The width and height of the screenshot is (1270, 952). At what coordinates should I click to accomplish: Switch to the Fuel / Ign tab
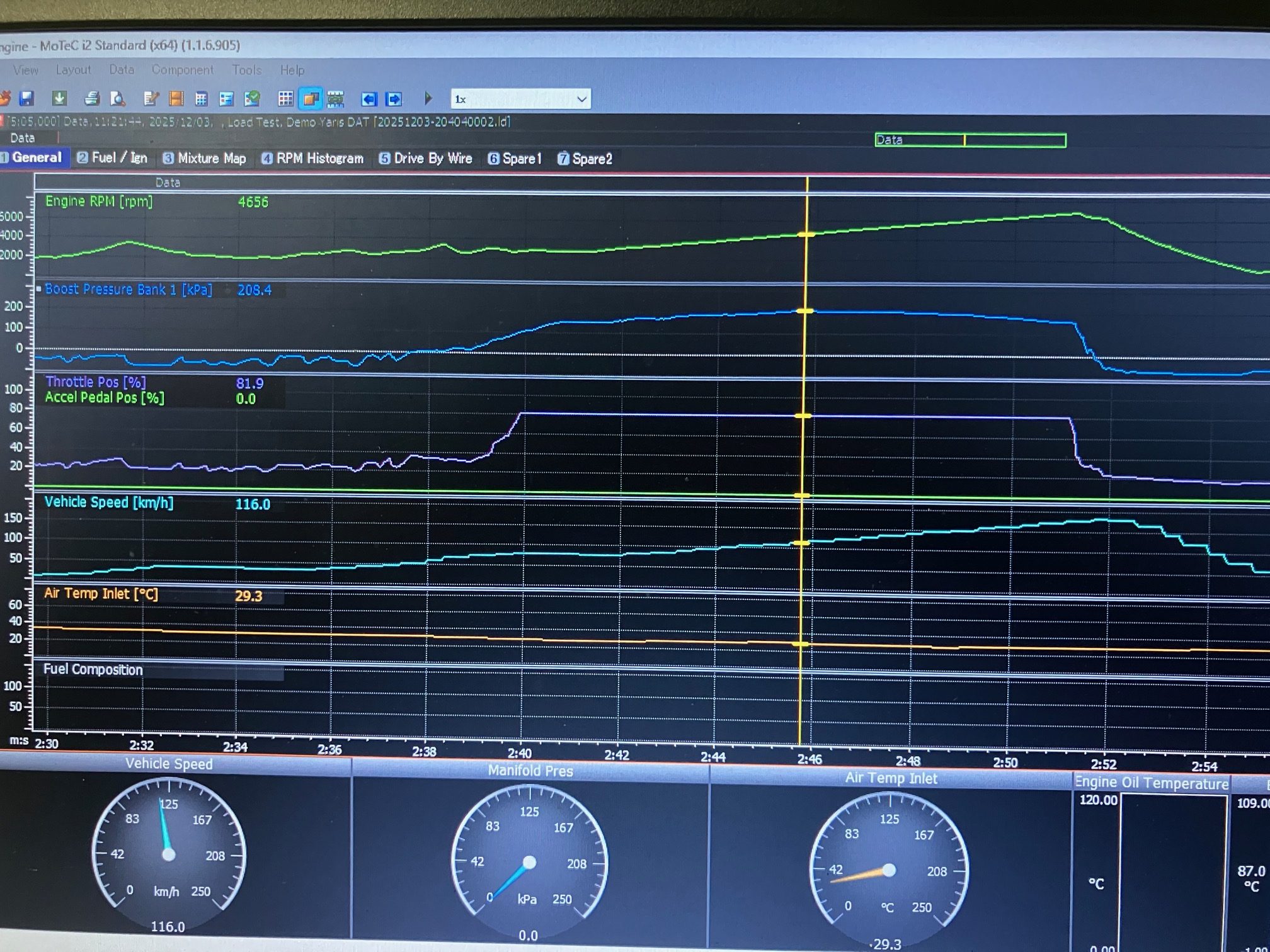click(112, 158)
